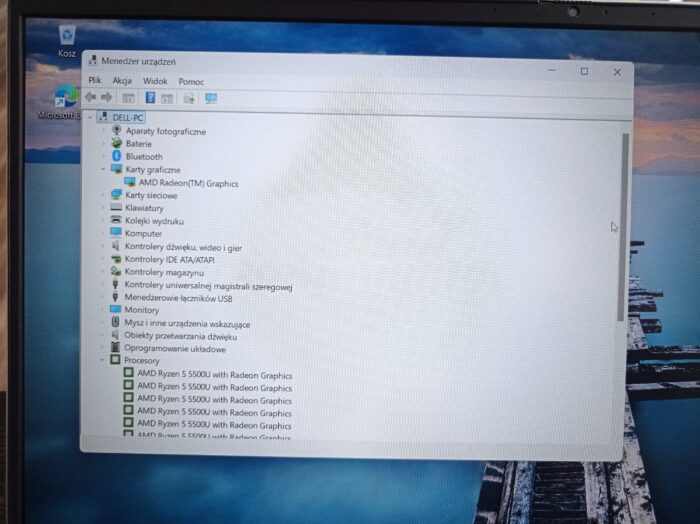Viewport: 700px width, 524px height.
Task: Minimize the Menedżer urządzeń window
Action: pyautogui.click(x=552, y=71)
